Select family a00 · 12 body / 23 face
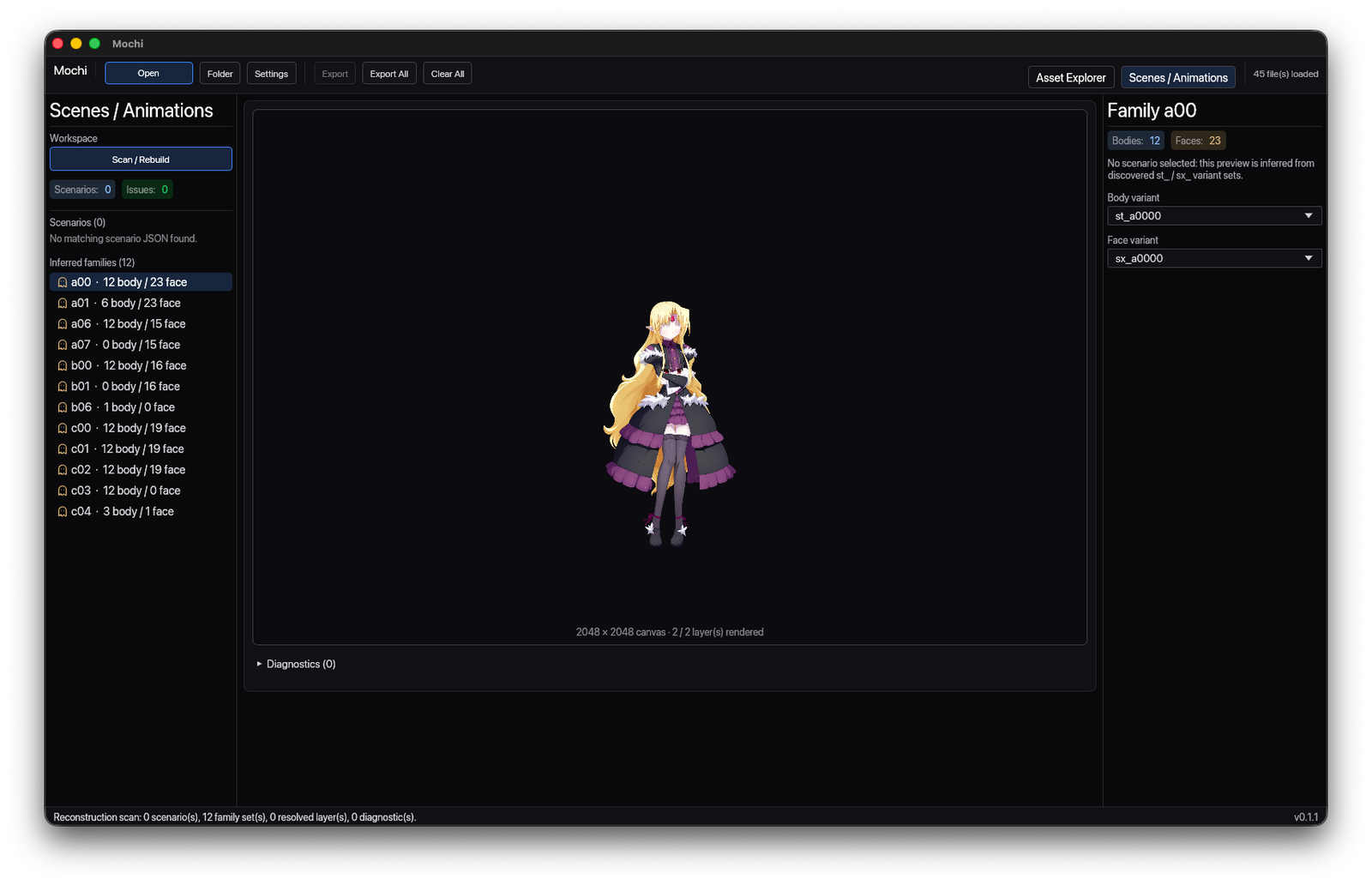 pyautogui.click(x=141, y=282)
